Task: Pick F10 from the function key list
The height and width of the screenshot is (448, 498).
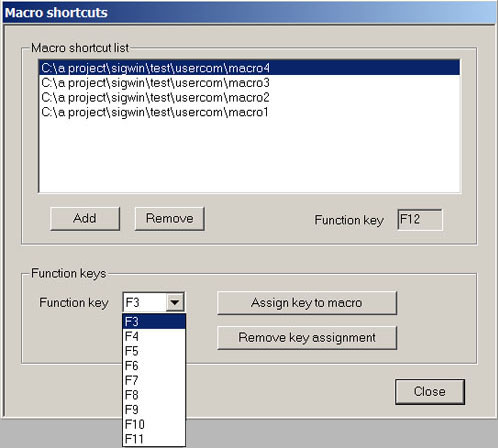Action: click(154, 424)
